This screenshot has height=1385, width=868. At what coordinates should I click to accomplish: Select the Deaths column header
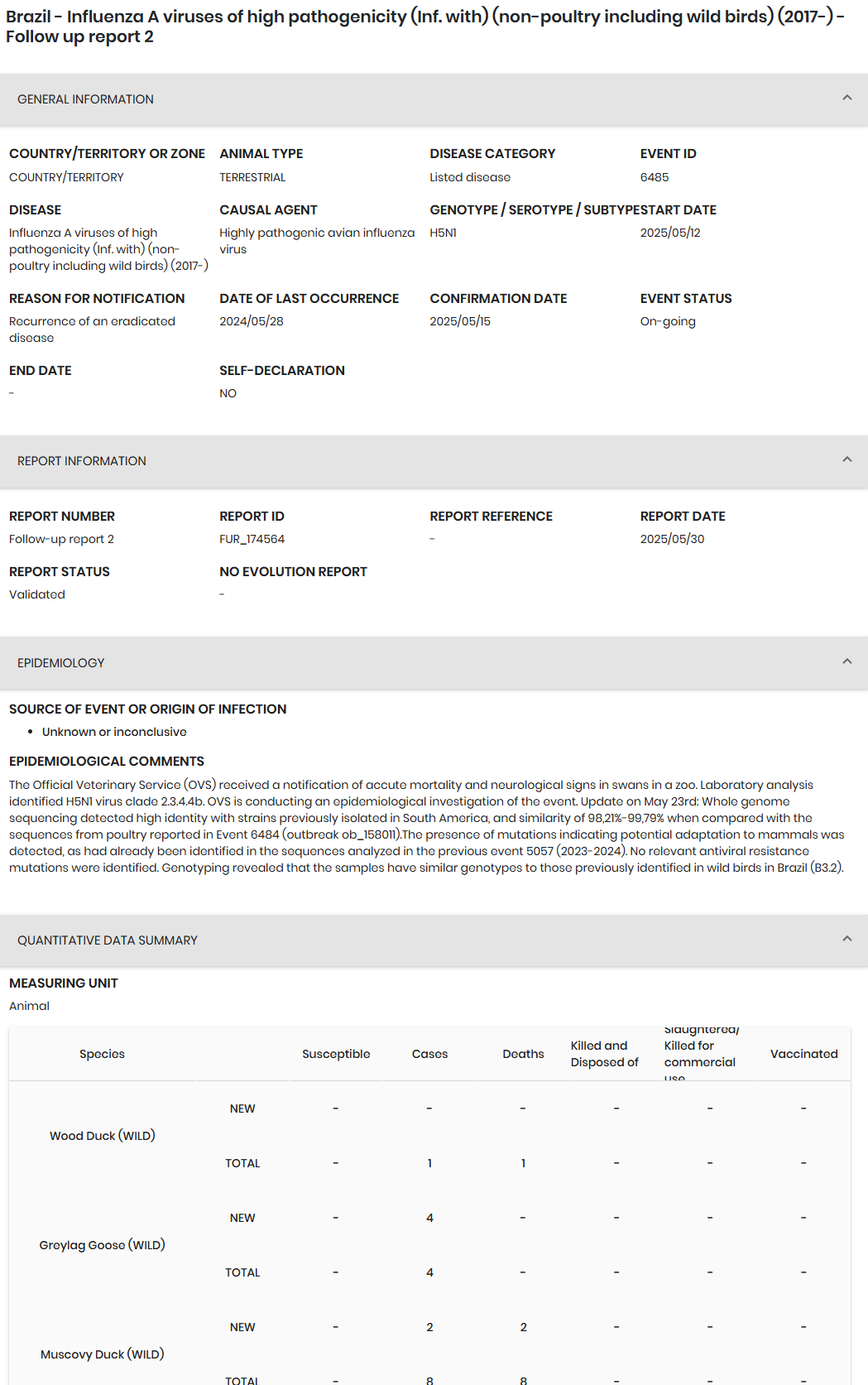pos(523,1054)
